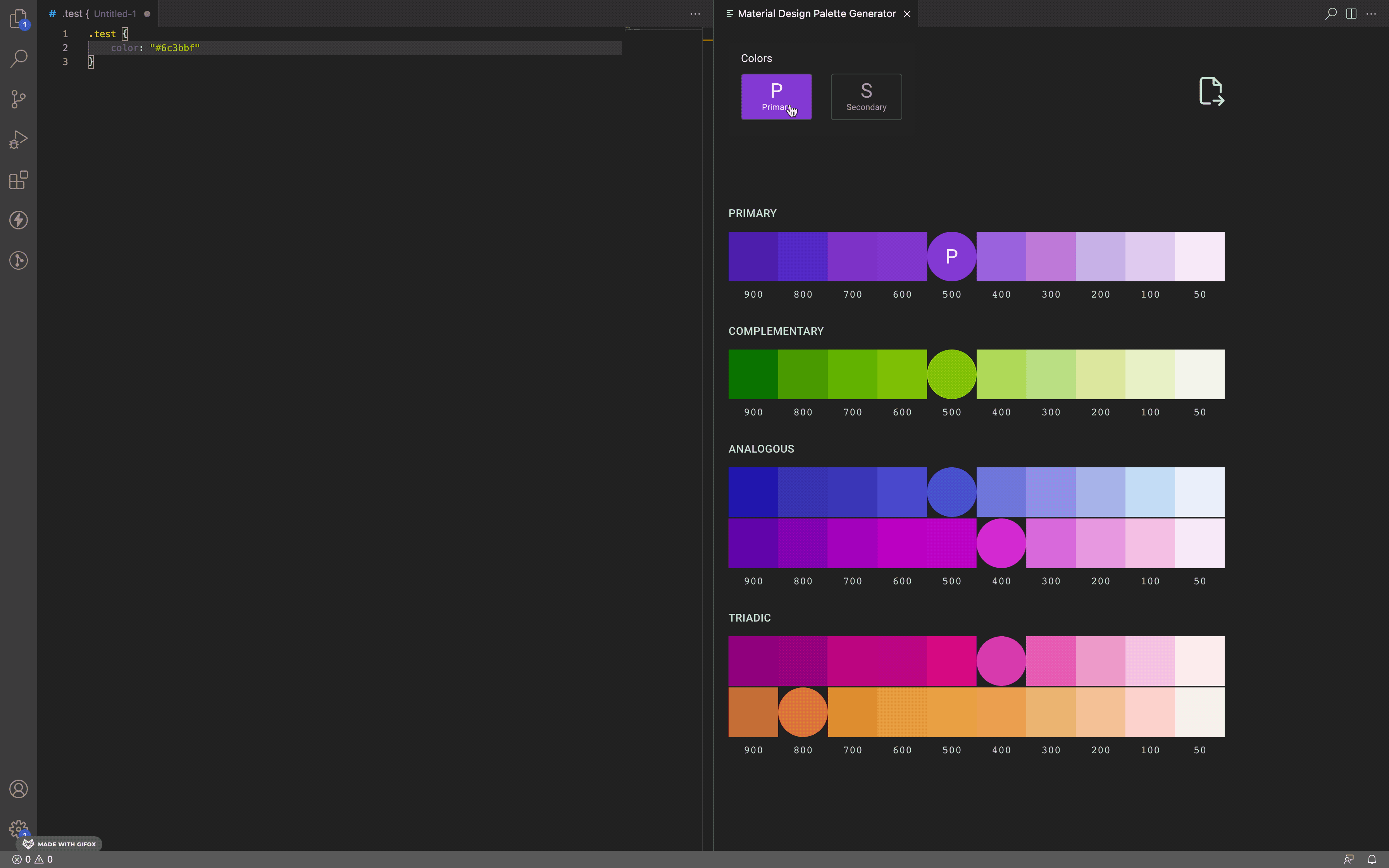
Task: Click the notifications bell in status bar
Action: click(x=1371, y=859)
